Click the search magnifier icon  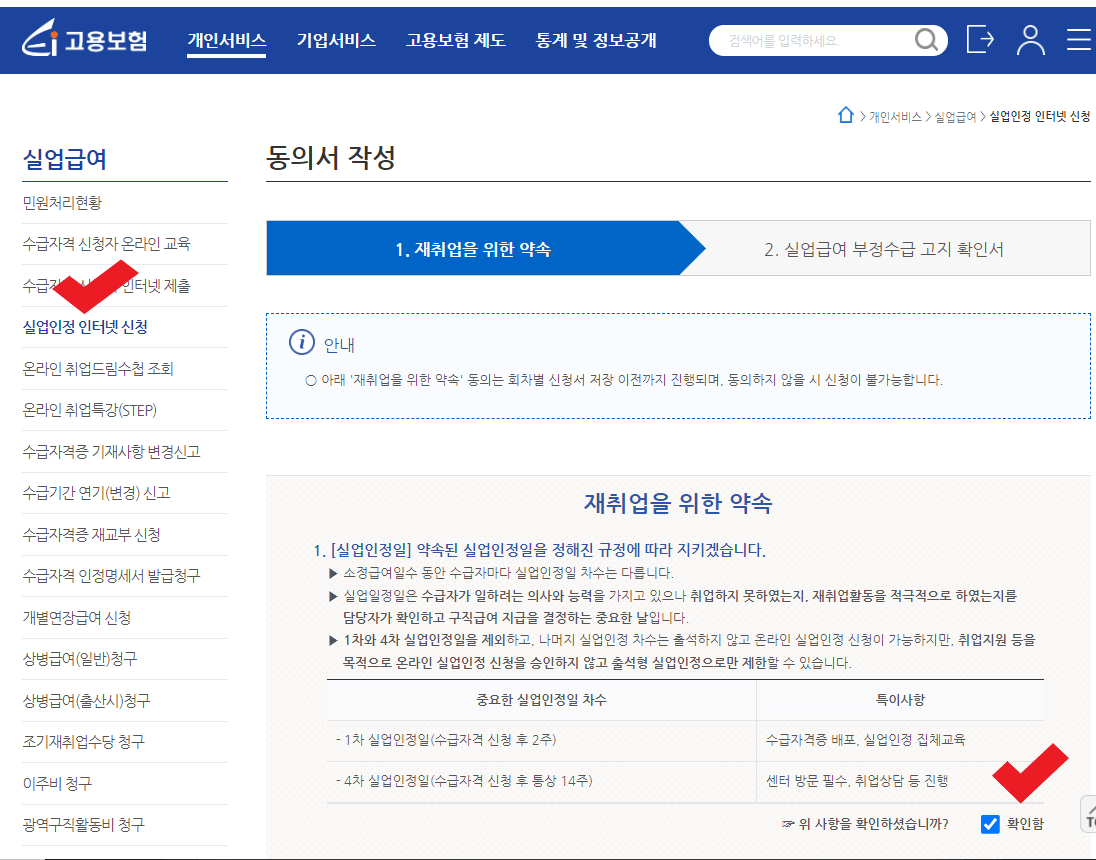coord(925,40)
